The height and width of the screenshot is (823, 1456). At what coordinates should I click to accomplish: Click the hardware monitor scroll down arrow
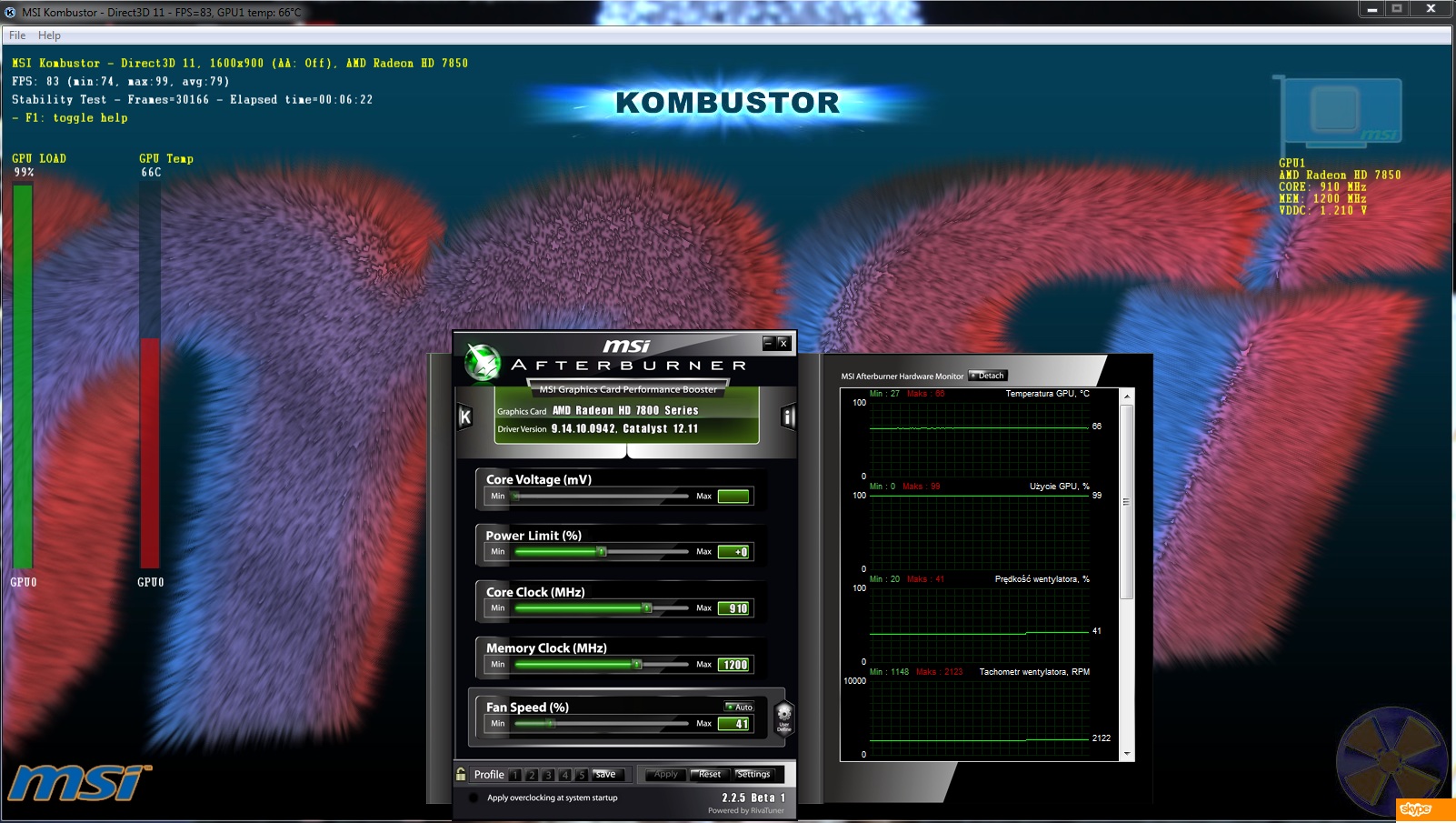[1127, 754]
